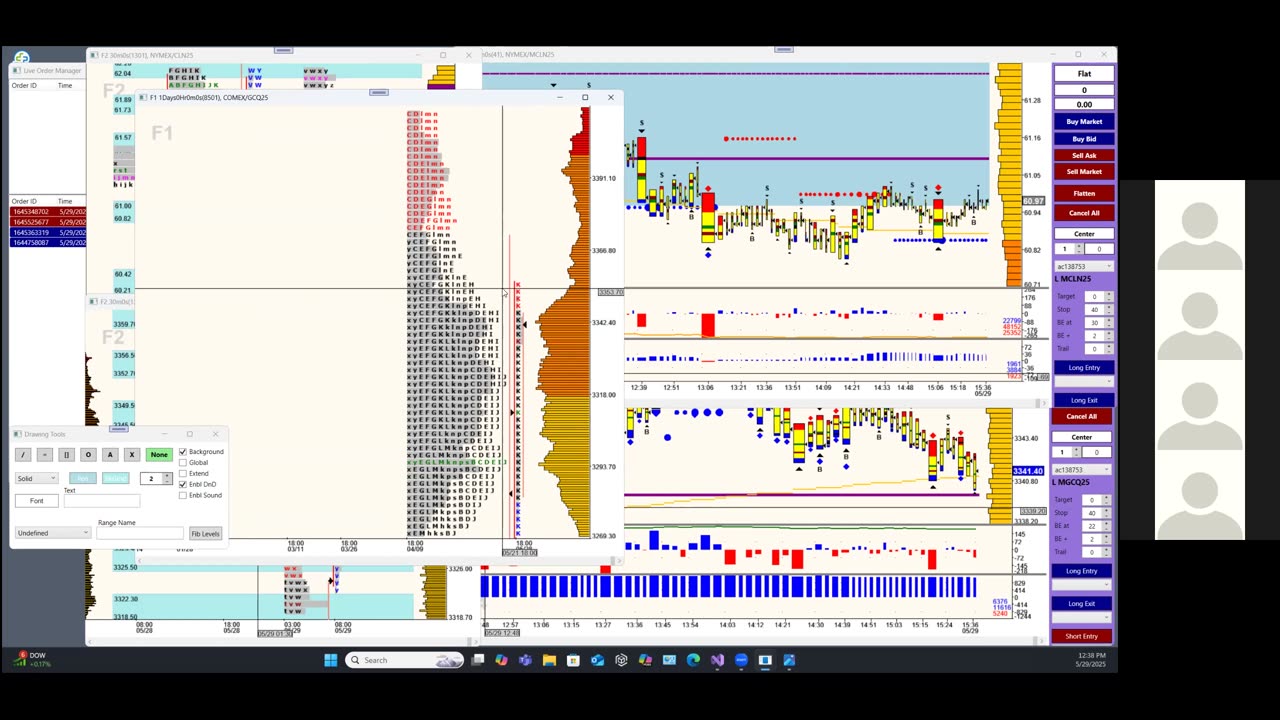1280x720 pixels.
Task: Click Long Entry in the MGCQ25 panel
Action: coord(1081,571)
